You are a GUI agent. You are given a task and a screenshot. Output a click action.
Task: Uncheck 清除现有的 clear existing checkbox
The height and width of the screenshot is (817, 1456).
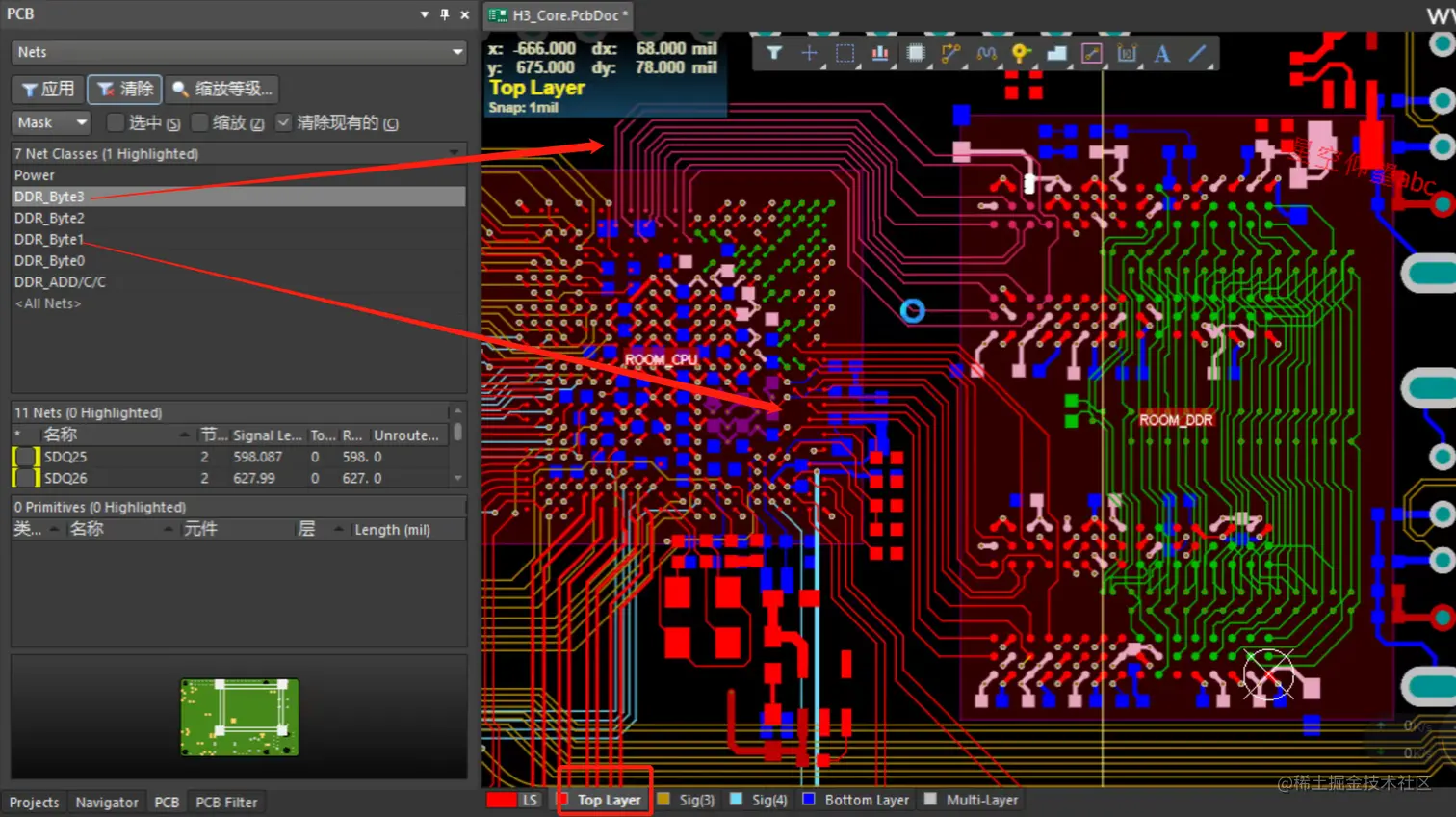click(x=283, y=122)
